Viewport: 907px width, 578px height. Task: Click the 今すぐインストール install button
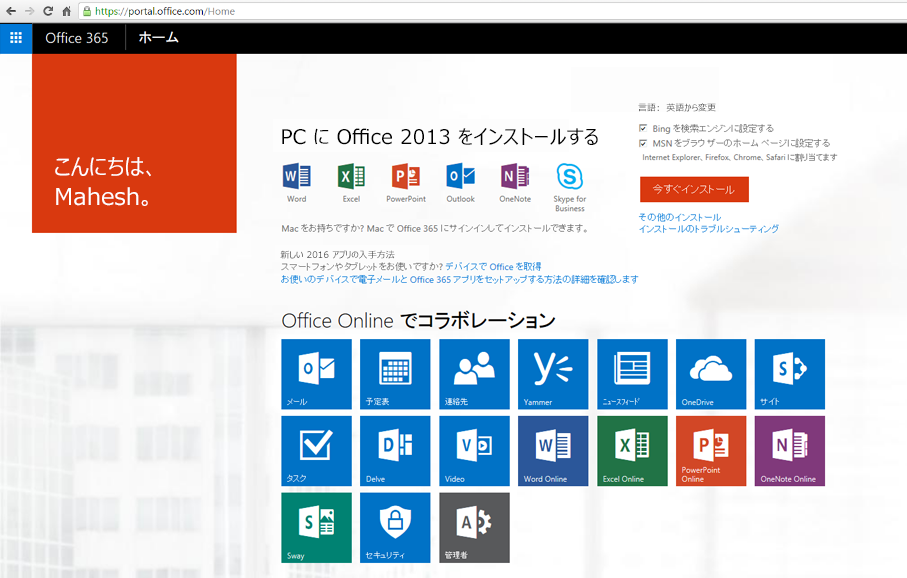pos(694,189)
